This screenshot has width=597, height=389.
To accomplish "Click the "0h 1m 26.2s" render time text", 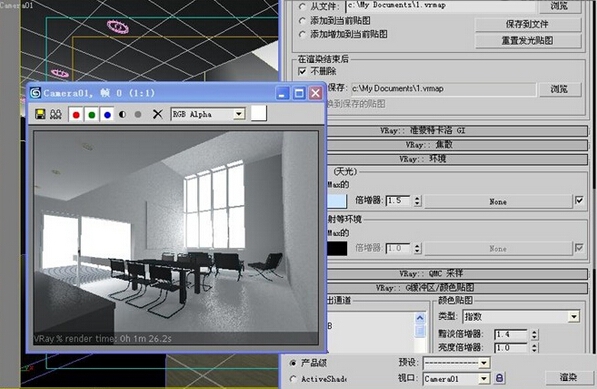I will [x=146, y=338].
